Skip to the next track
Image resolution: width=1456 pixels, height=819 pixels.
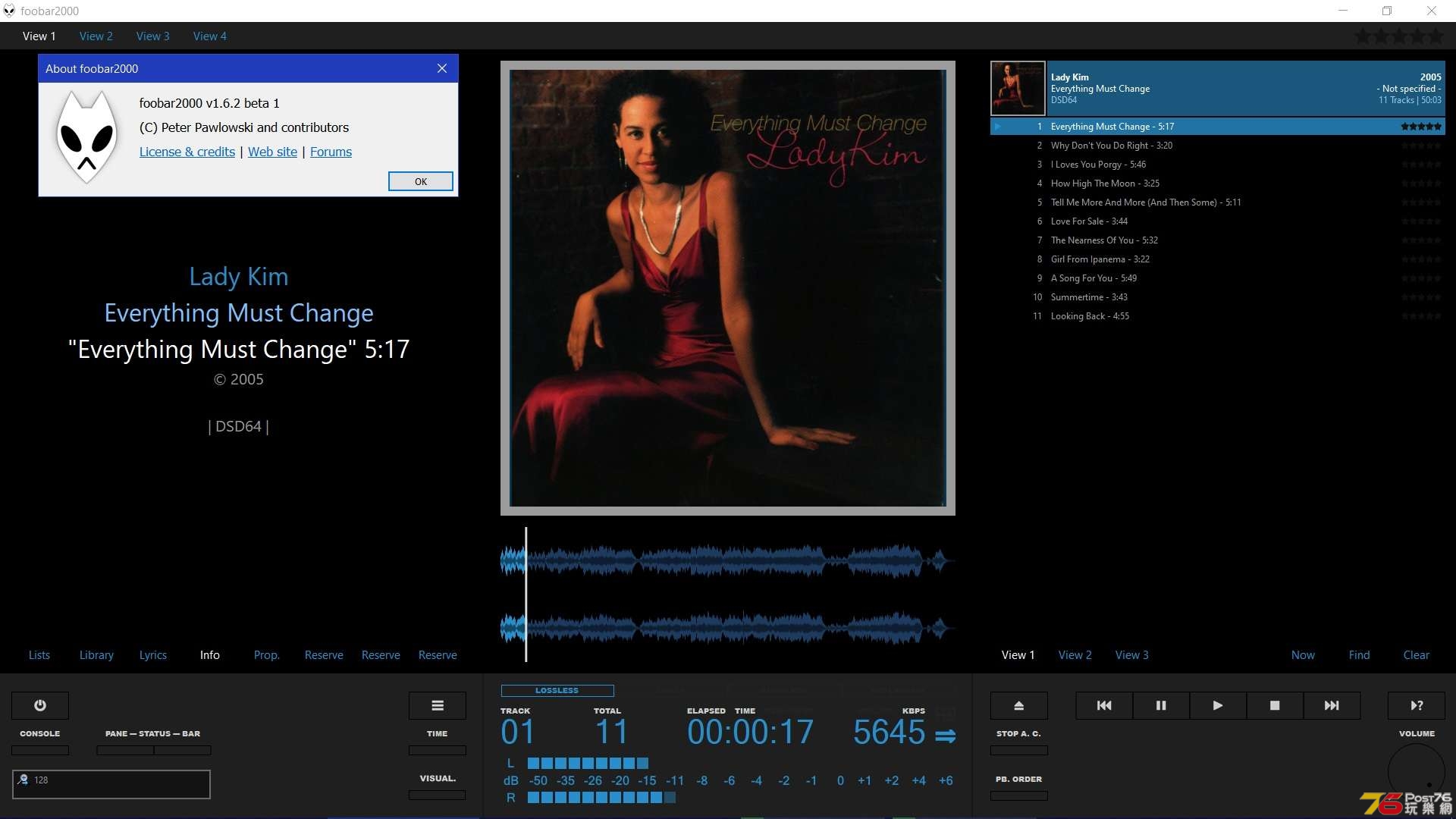(1332, 705)
